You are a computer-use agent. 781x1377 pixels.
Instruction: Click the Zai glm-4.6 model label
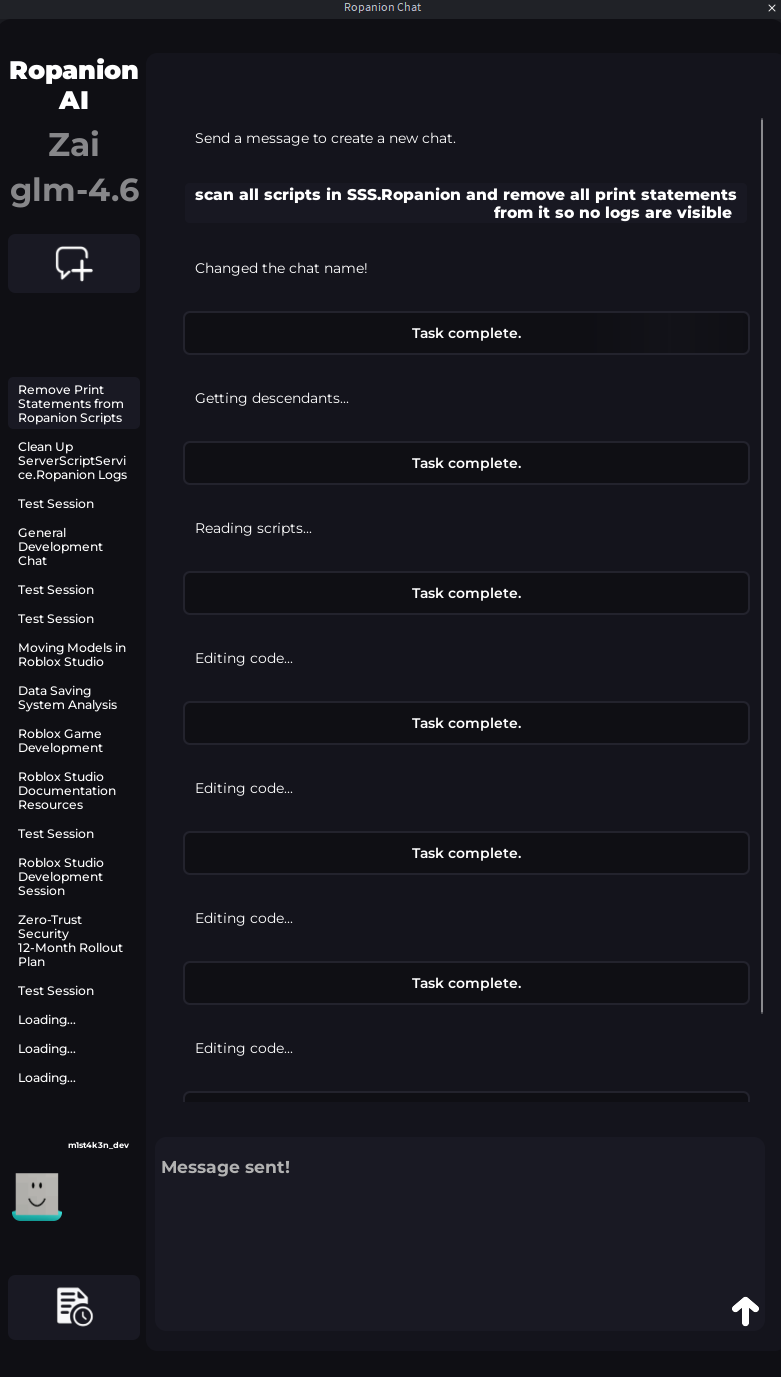[x=74, y=167]
